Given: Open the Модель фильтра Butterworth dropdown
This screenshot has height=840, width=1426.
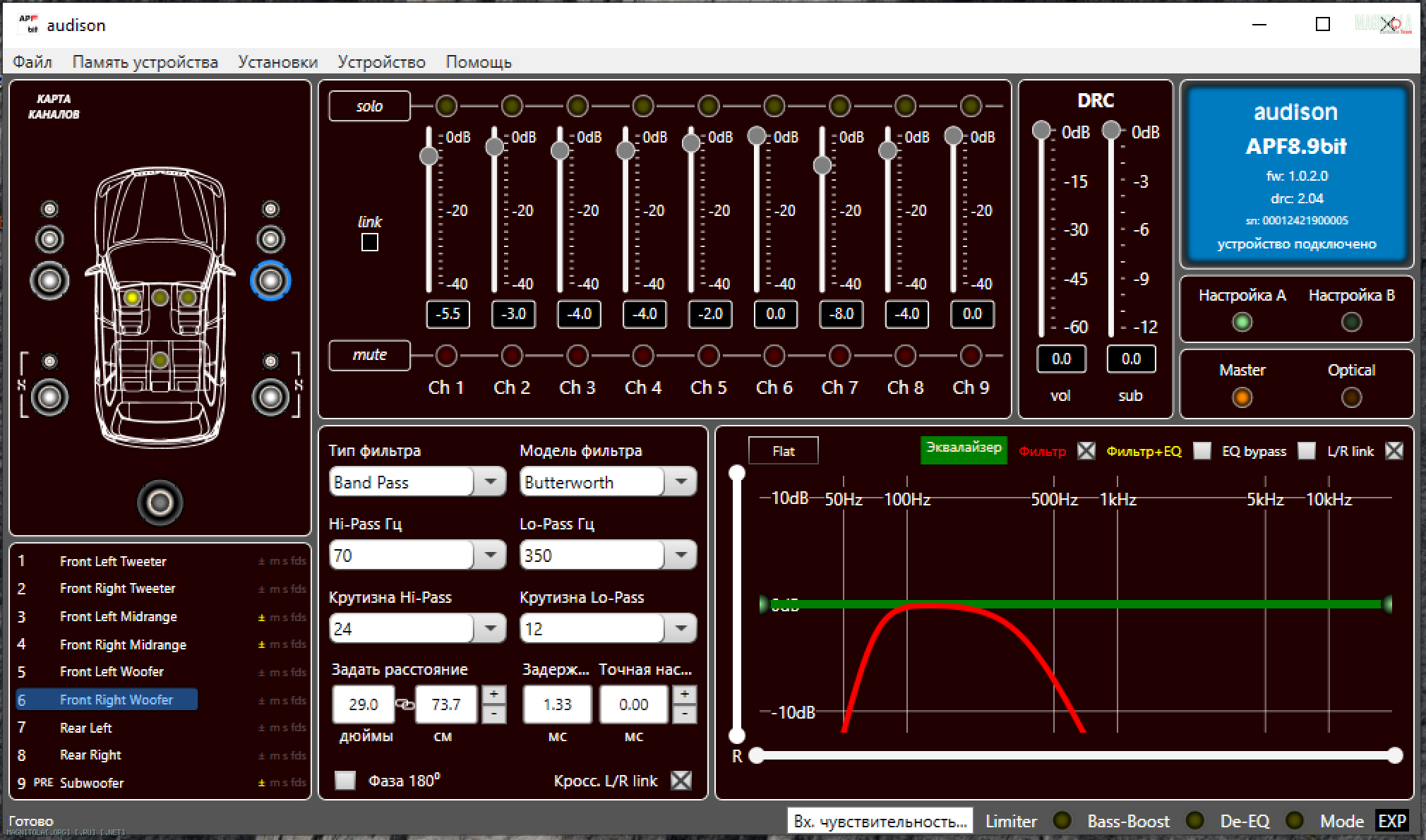Looking at the screenshot, I should [609, 482].
